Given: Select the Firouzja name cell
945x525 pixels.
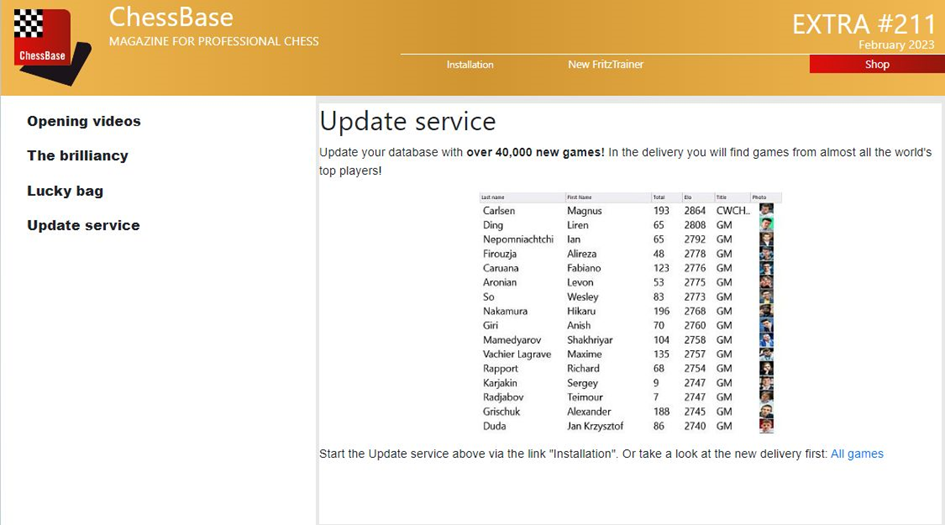Looking at the screenshot, I should click(499, 254).
